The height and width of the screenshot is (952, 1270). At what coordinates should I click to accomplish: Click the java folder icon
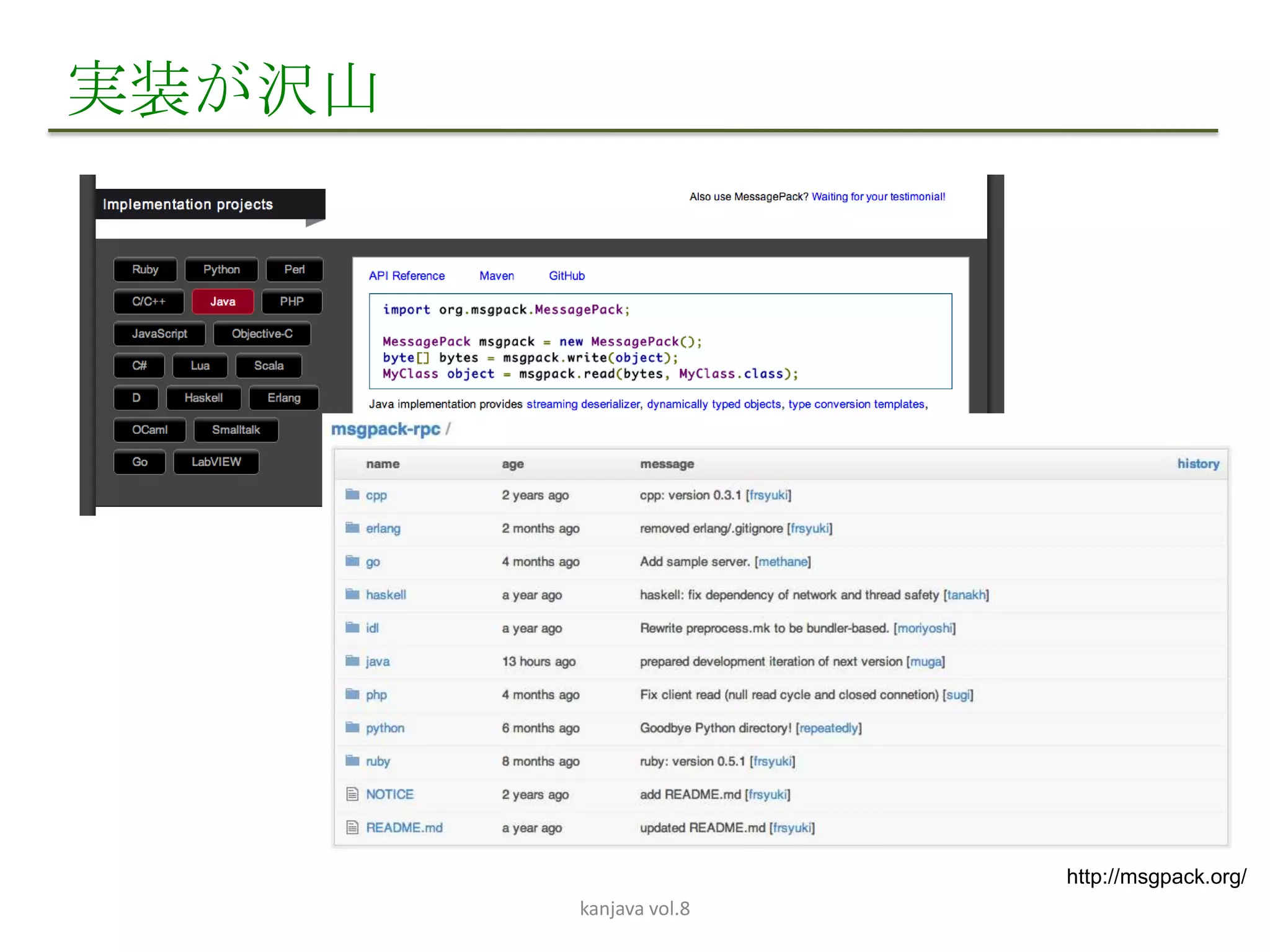352,661
